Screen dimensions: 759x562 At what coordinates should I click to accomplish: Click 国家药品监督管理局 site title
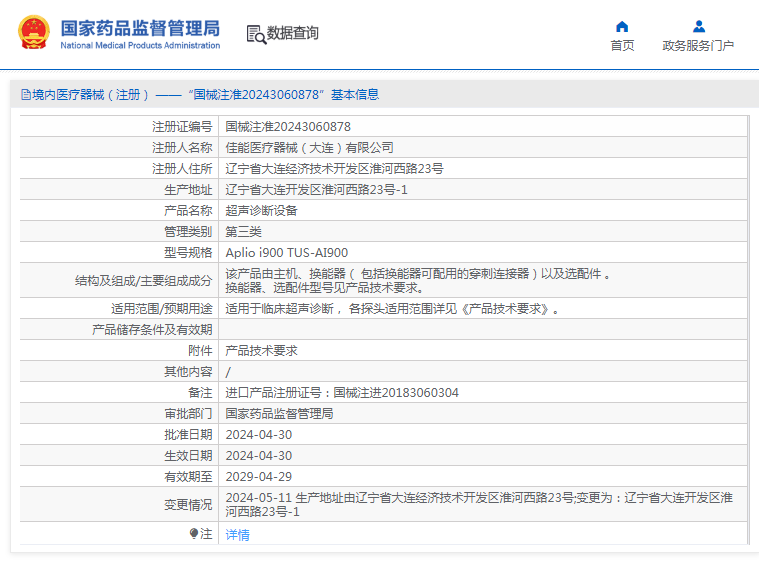[140, 28]
